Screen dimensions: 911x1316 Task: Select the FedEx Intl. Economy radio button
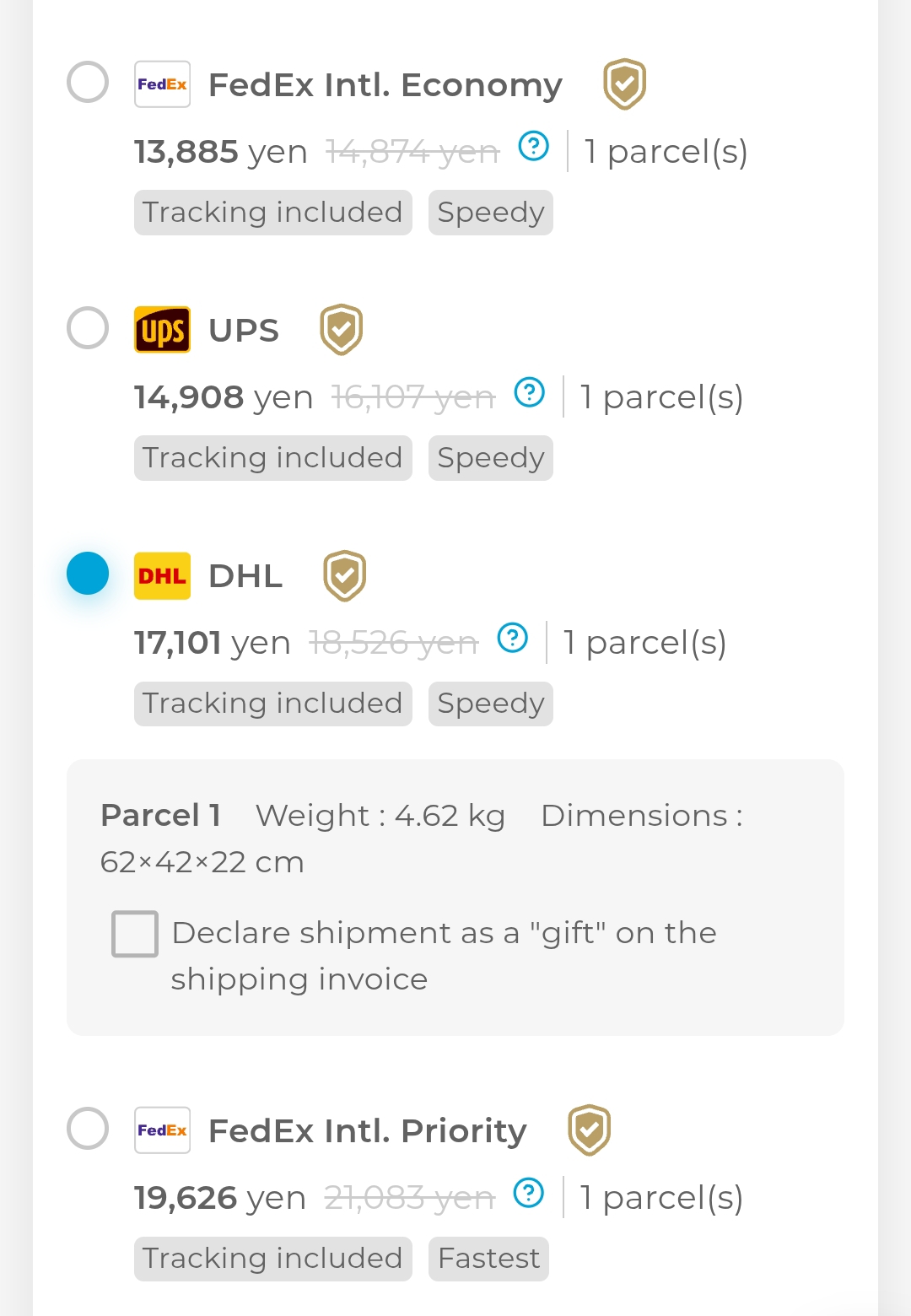click(x=88, y=83)
